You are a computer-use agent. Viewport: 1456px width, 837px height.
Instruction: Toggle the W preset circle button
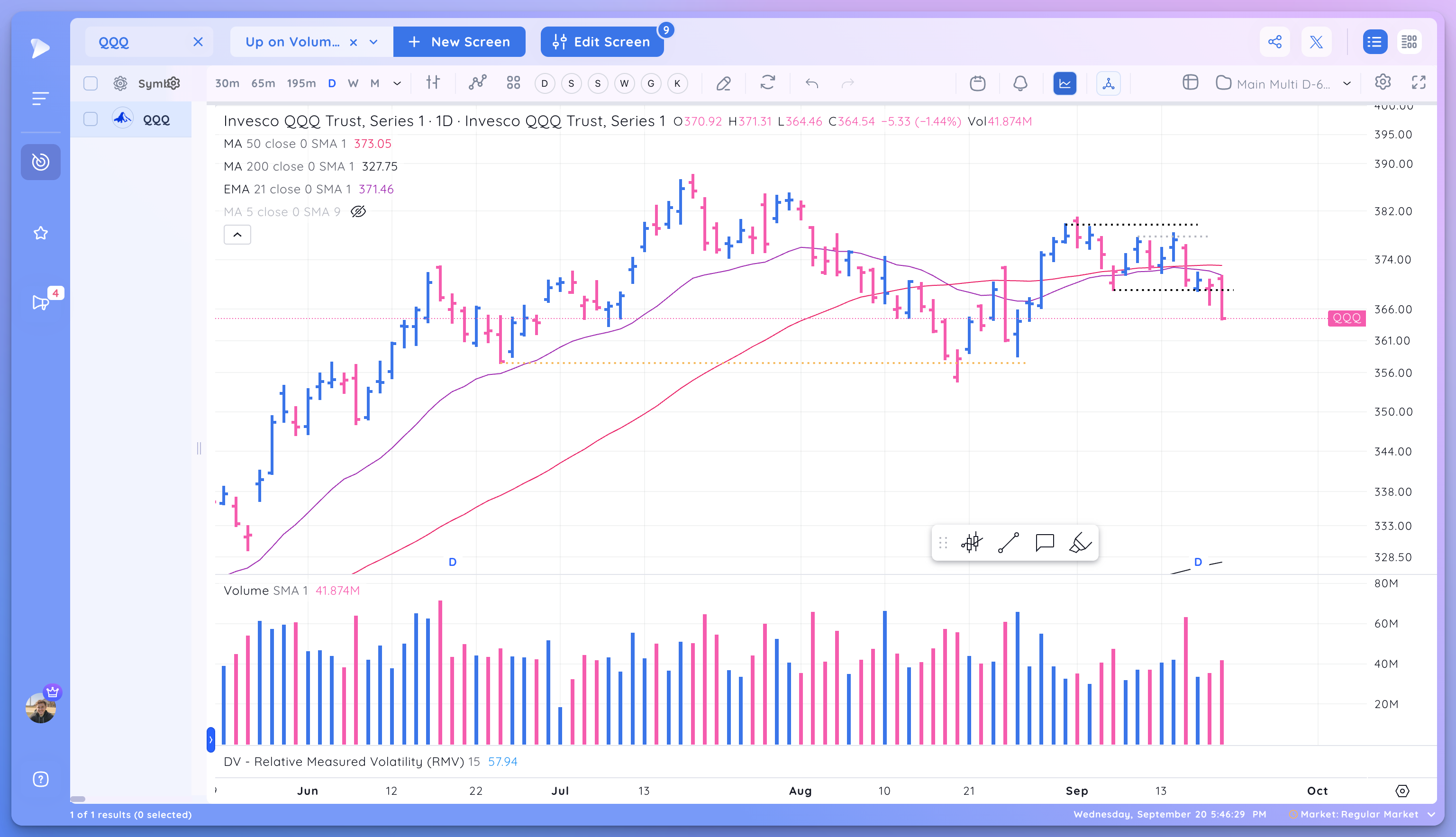coord(624,83)
